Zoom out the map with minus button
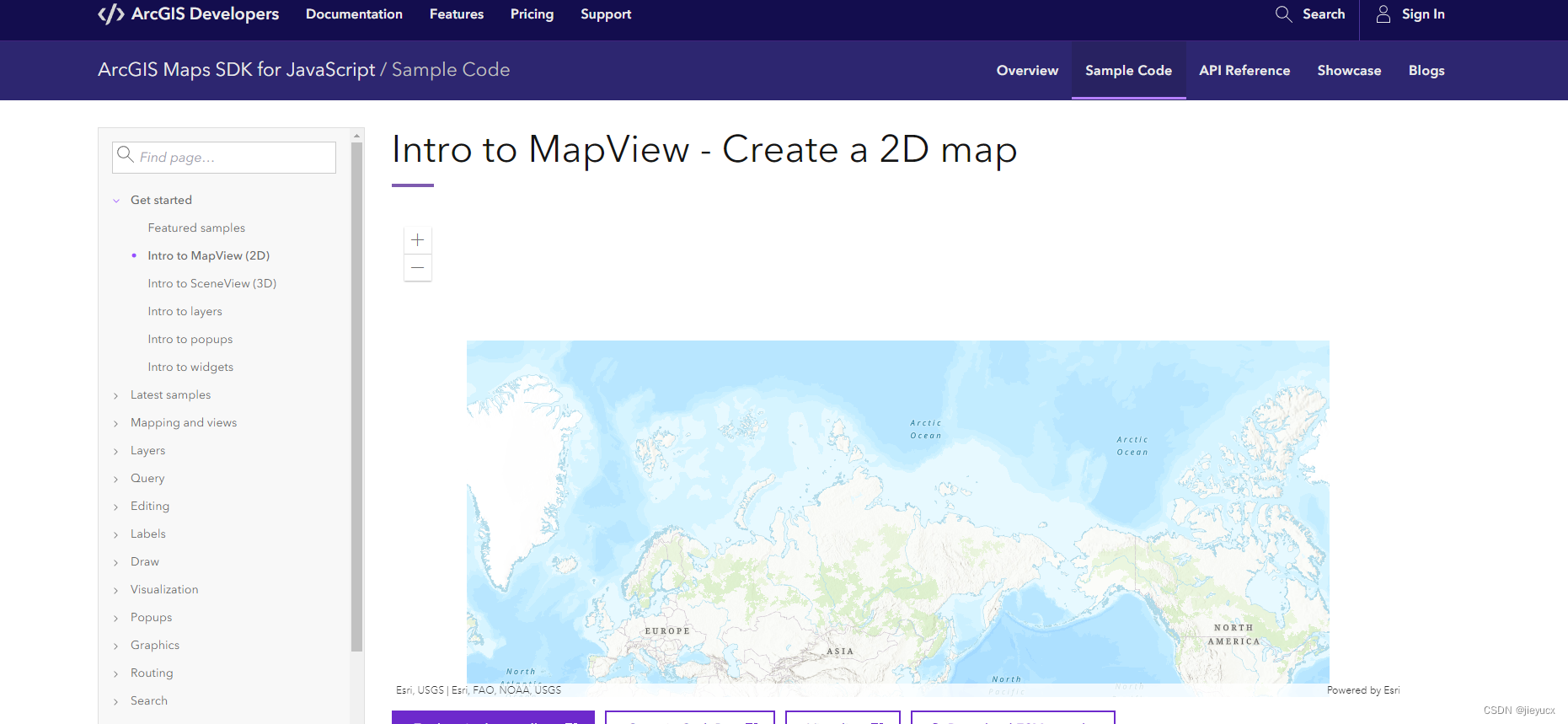Viewport: 1568px width, 724px height. point(418,268)
